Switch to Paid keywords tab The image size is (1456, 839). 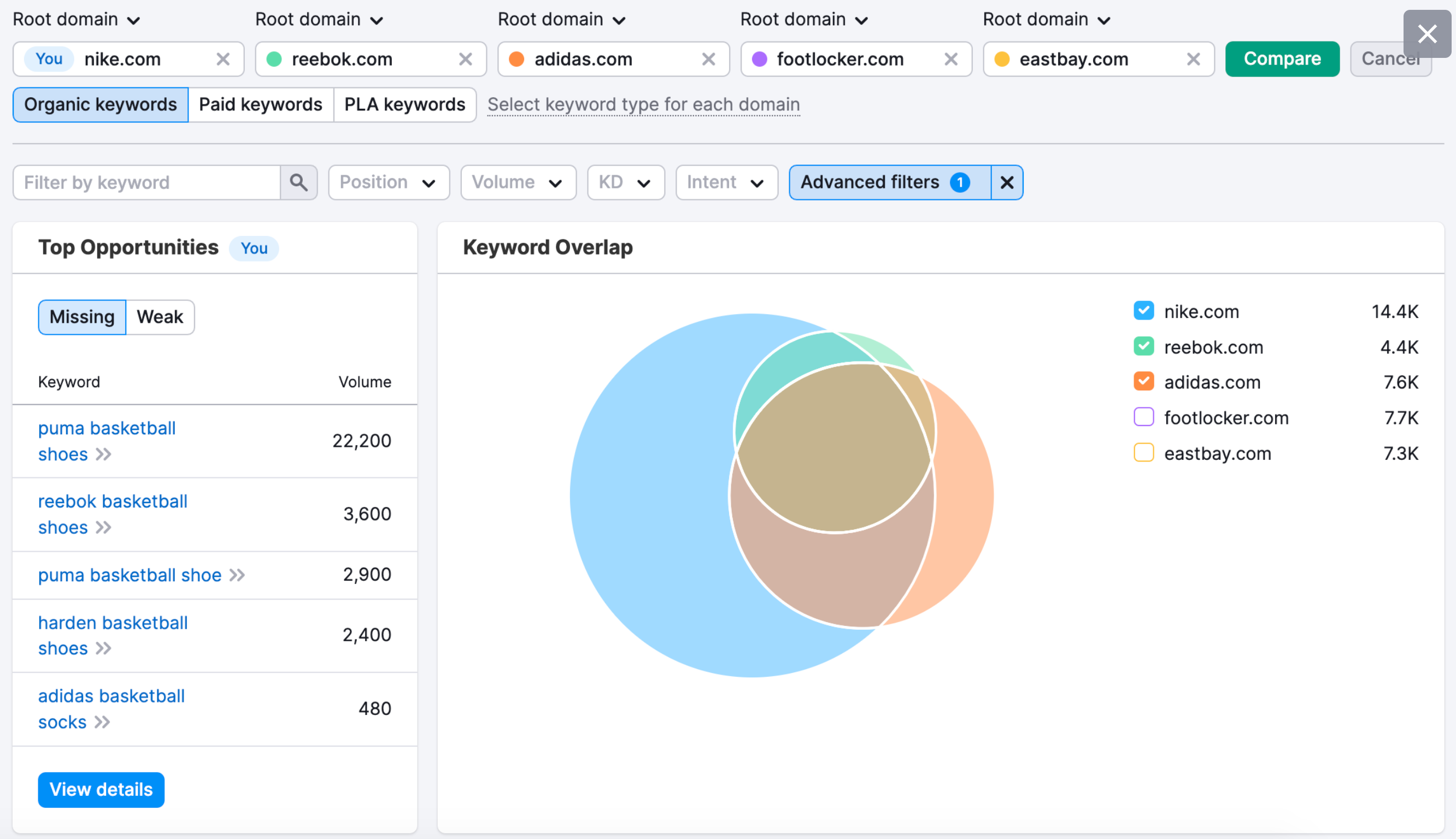(x=261, y=104)
